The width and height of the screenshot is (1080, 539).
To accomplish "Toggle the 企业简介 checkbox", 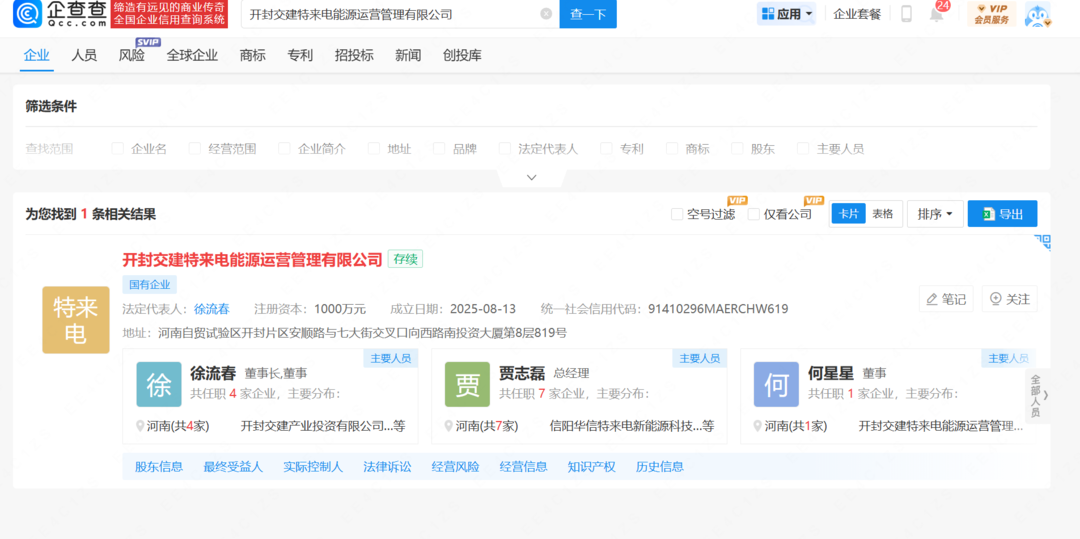I will coord(284,148).
